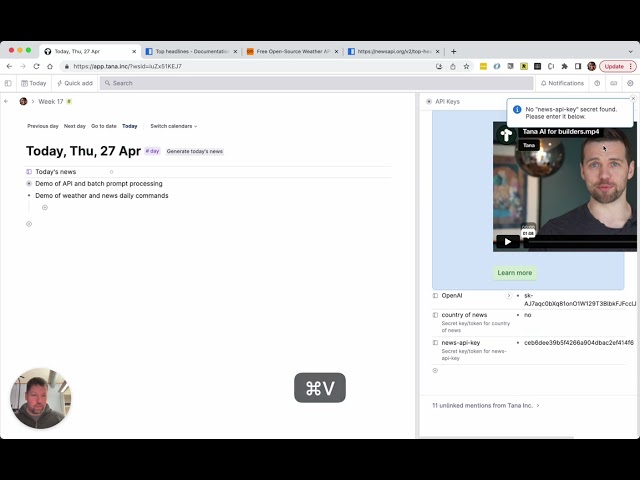The image size is (640, 480).
Task: Click the Update button in Chrome
Action: coord(614,66)
